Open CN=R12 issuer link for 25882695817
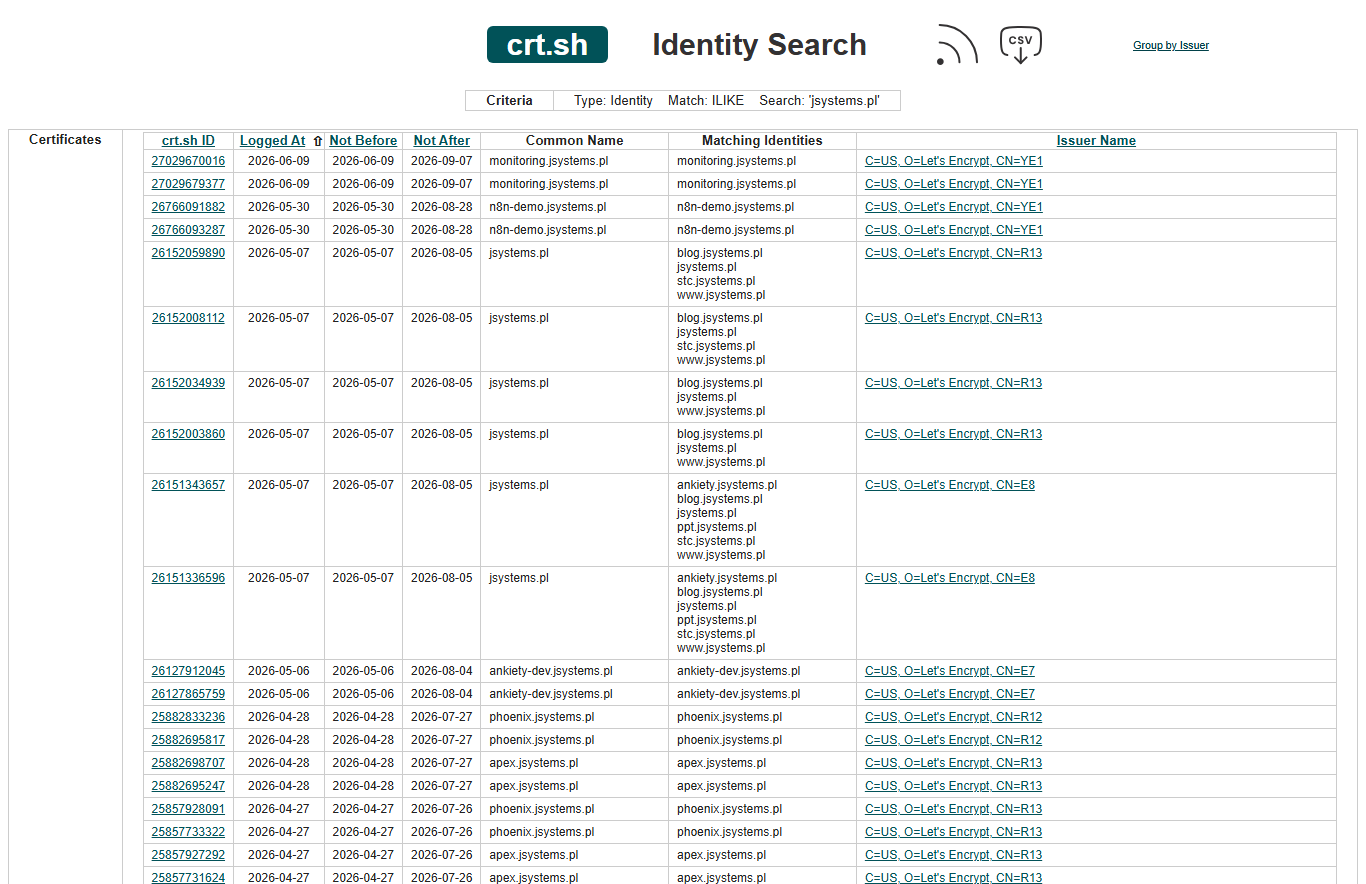The height and width of the screenshot is (884, 1366). click(953, 740)
